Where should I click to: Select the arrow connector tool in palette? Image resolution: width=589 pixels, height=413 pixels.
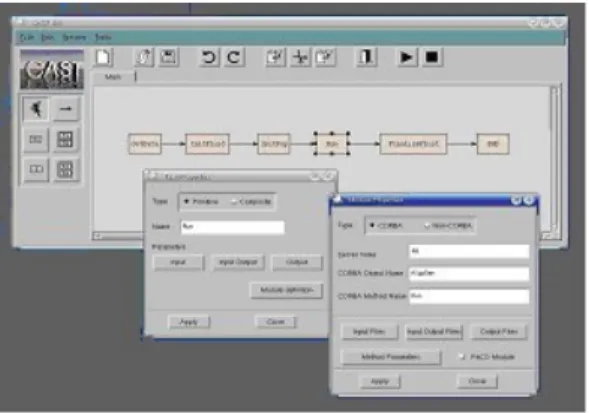(66, 109)
